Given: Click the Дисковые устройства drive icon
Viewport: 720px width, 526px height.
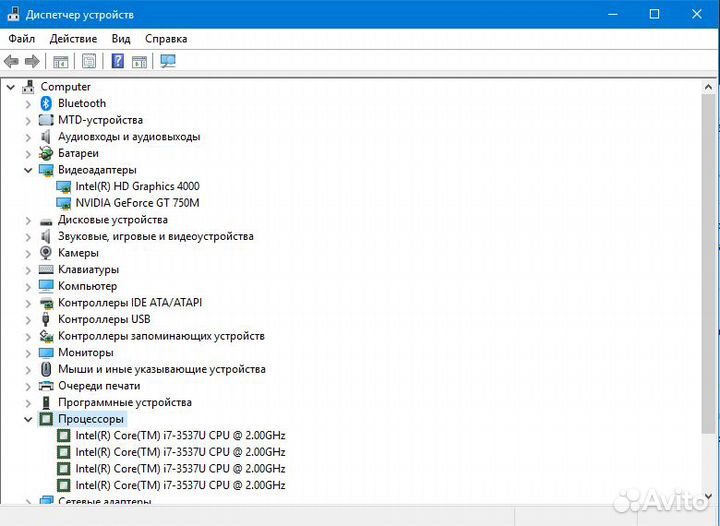Looking at the screenshot, I should point(46,221).
